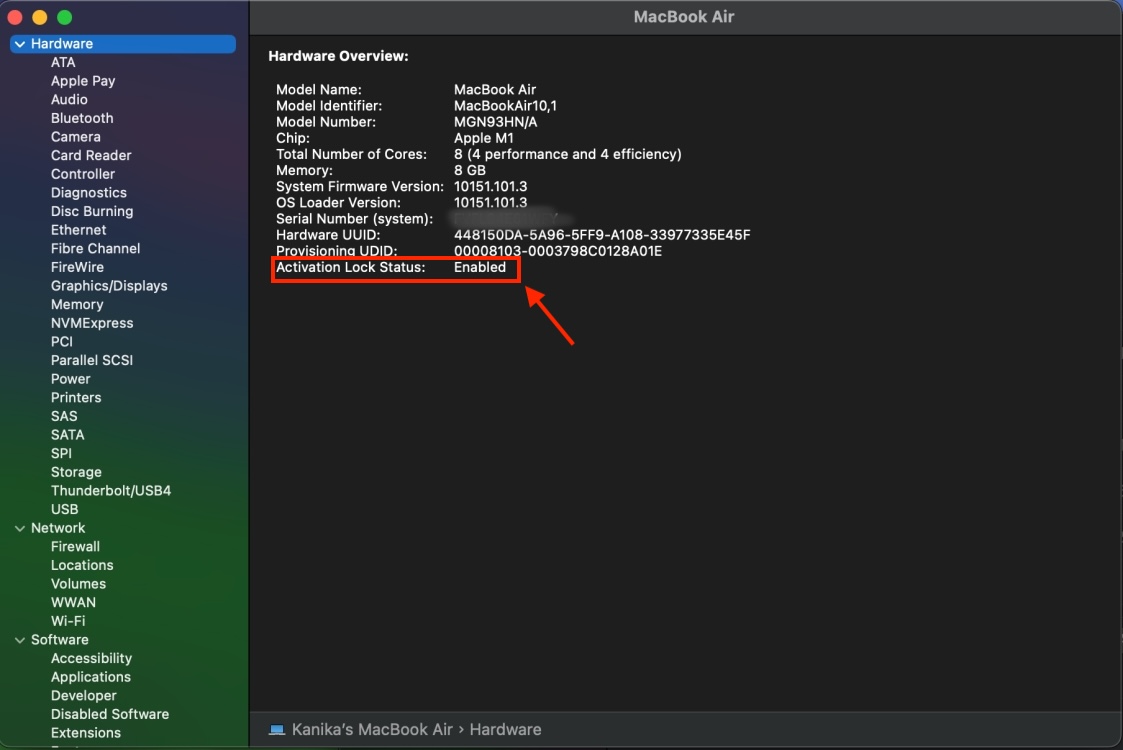Image resolution: width=1123 pixels, height=750 pixels.
Task: Click the green full-screen window button
Action: tap(64, 18)
